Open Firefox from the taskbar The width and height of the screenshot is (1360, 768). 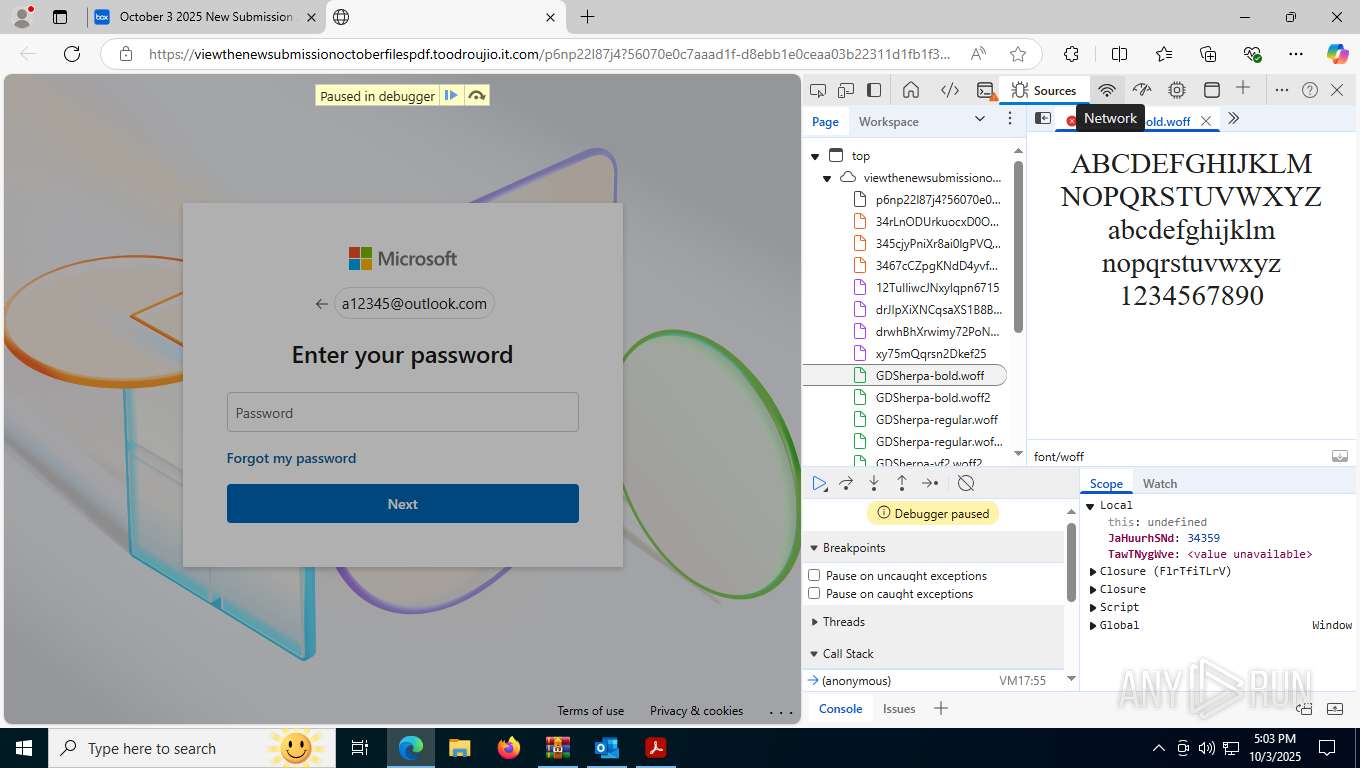pos(509,747)
